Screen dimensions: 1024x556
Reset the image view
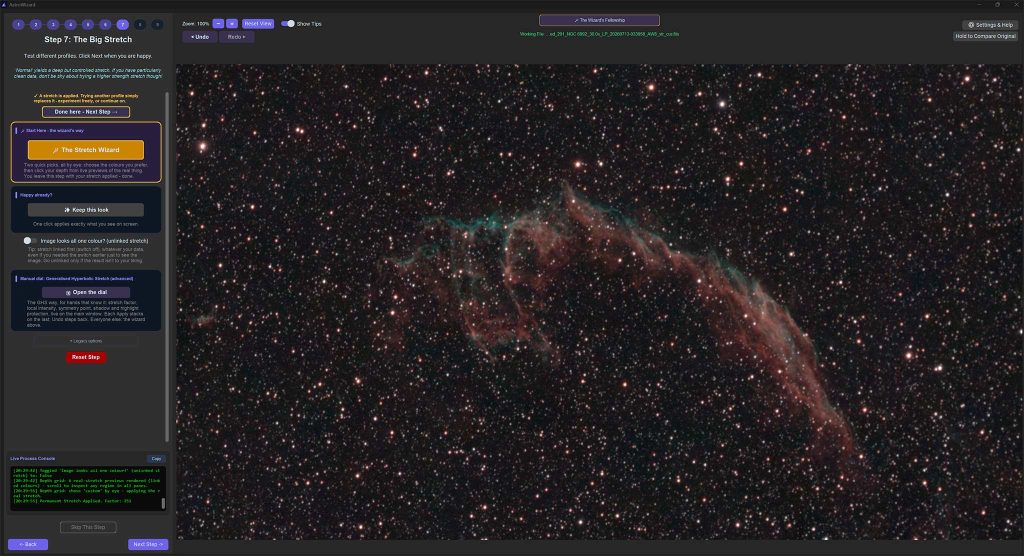point(258,24)
